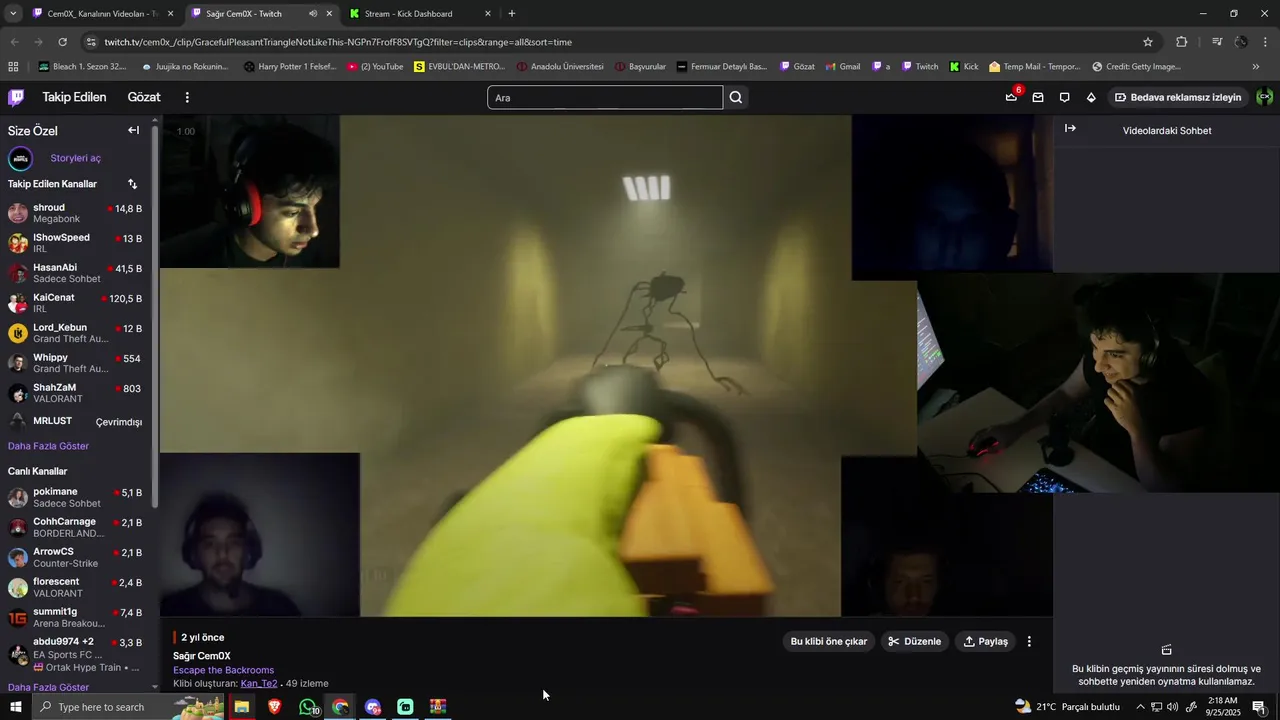
Task: Open Storyleri aç
Action: pyautogui.click(x=76, y=158)
